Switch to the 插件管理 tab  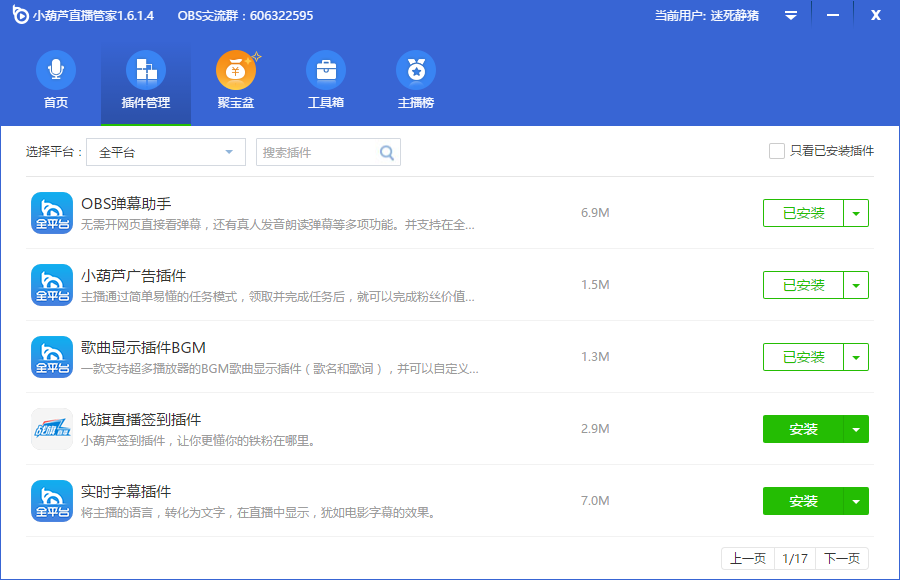146,82
